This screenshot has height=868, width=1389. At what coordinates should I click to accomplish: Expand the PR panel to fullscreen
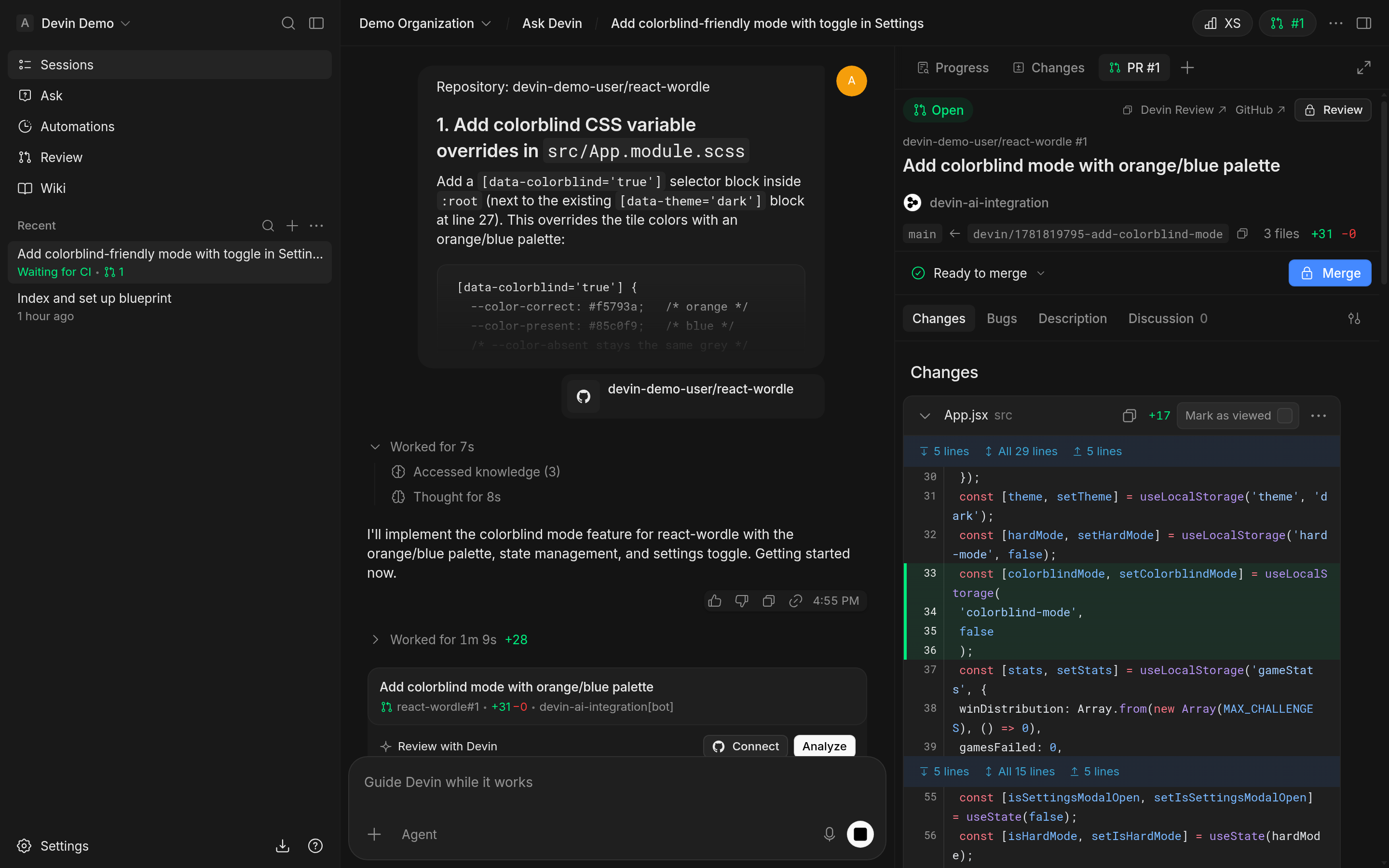pyautogui.click(x=1364, y=68)
